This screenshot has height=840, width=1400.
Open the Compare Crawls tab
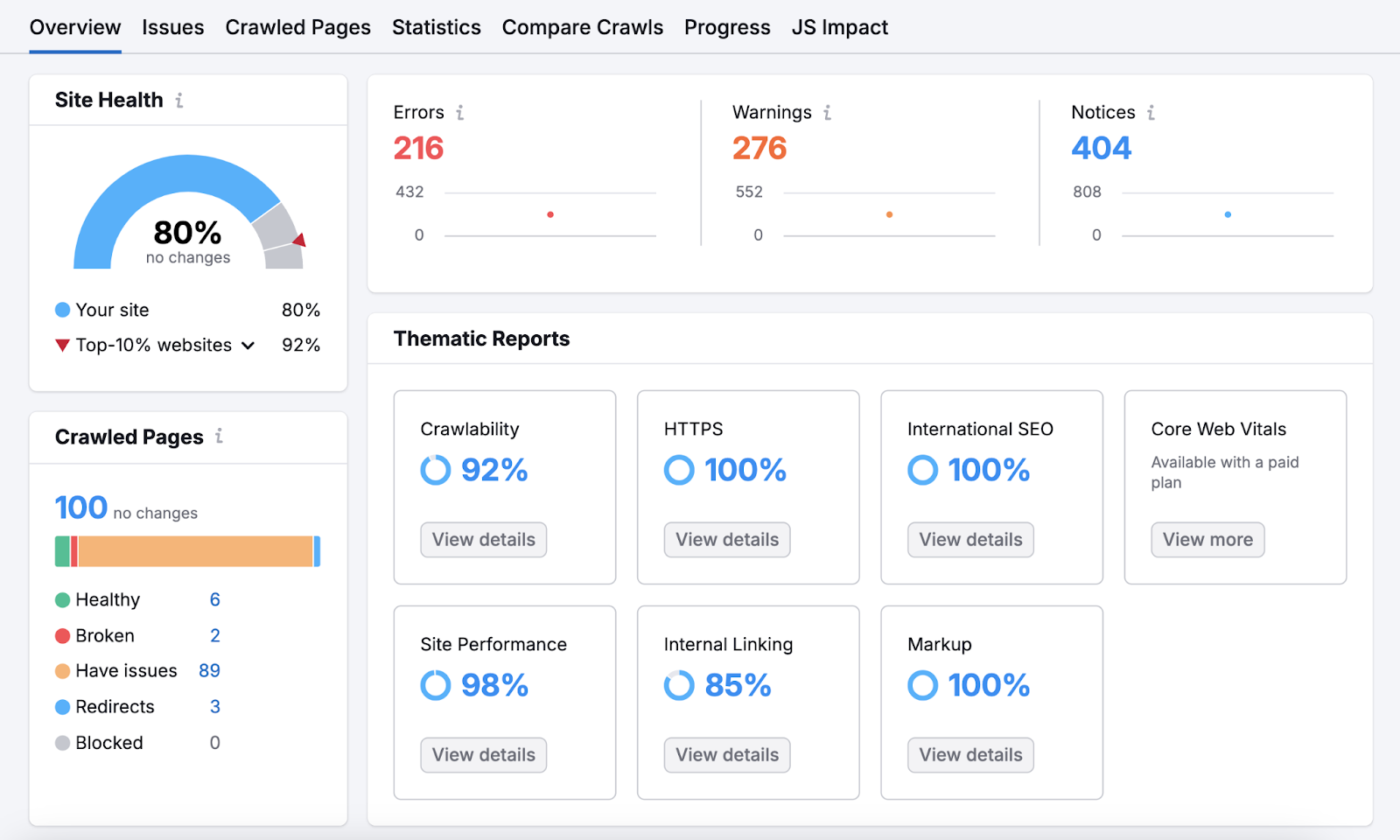click(582, 27)
